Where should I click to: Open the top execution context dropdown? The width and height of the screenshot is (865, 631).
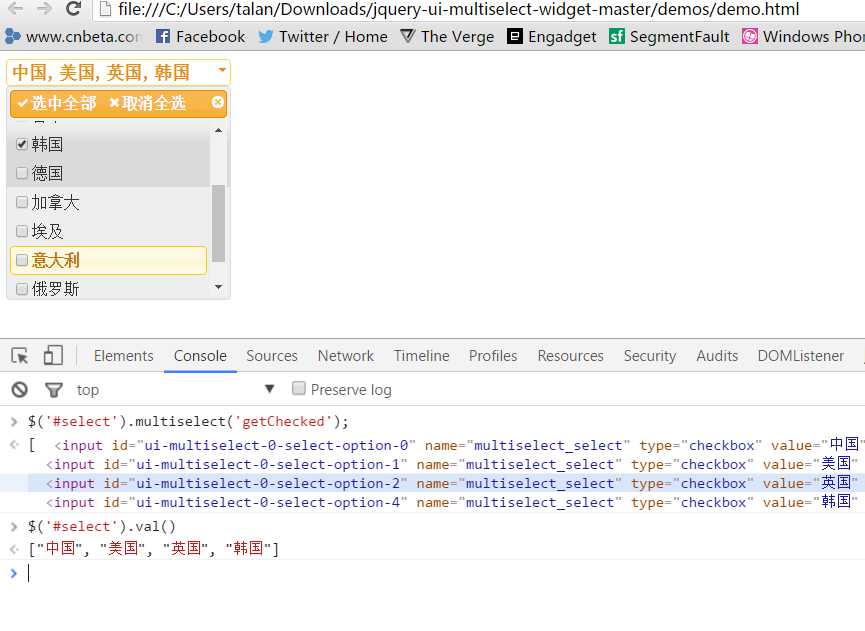point(175,390)
